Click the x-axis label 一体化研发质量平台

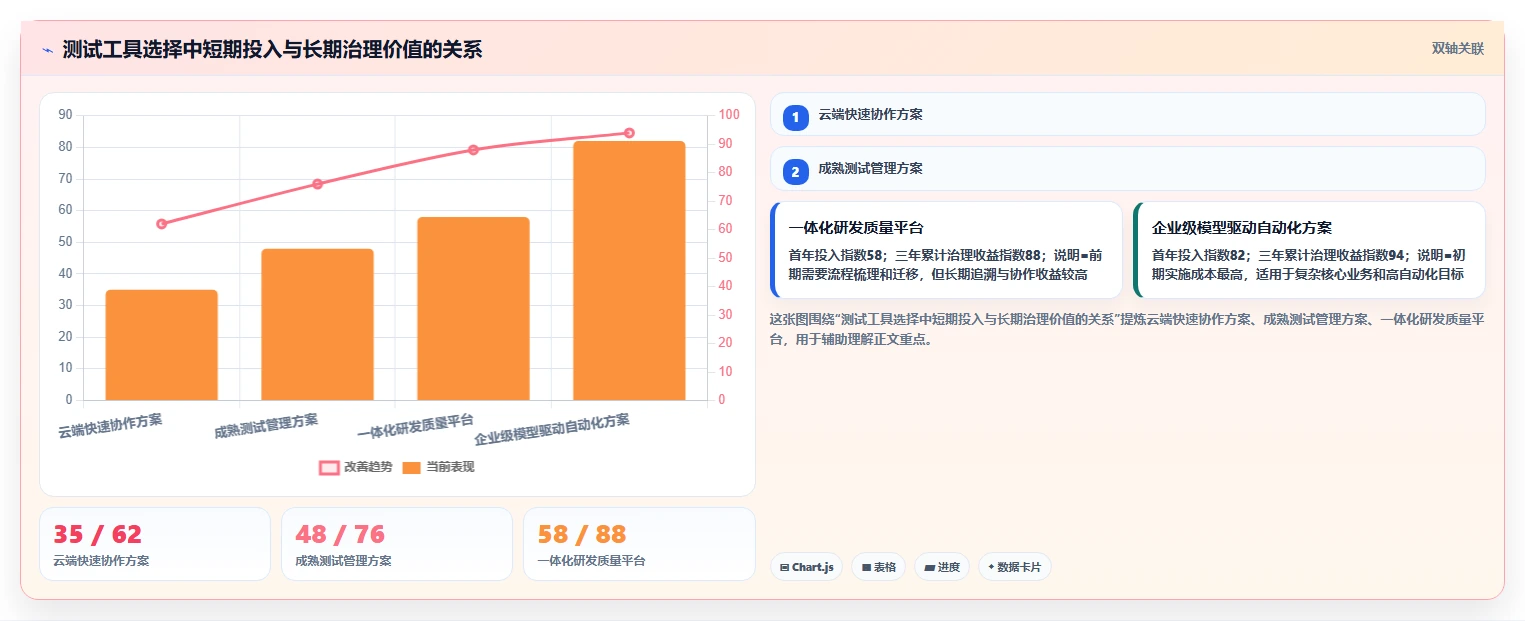pyautogui.click(x=415, y=426)
